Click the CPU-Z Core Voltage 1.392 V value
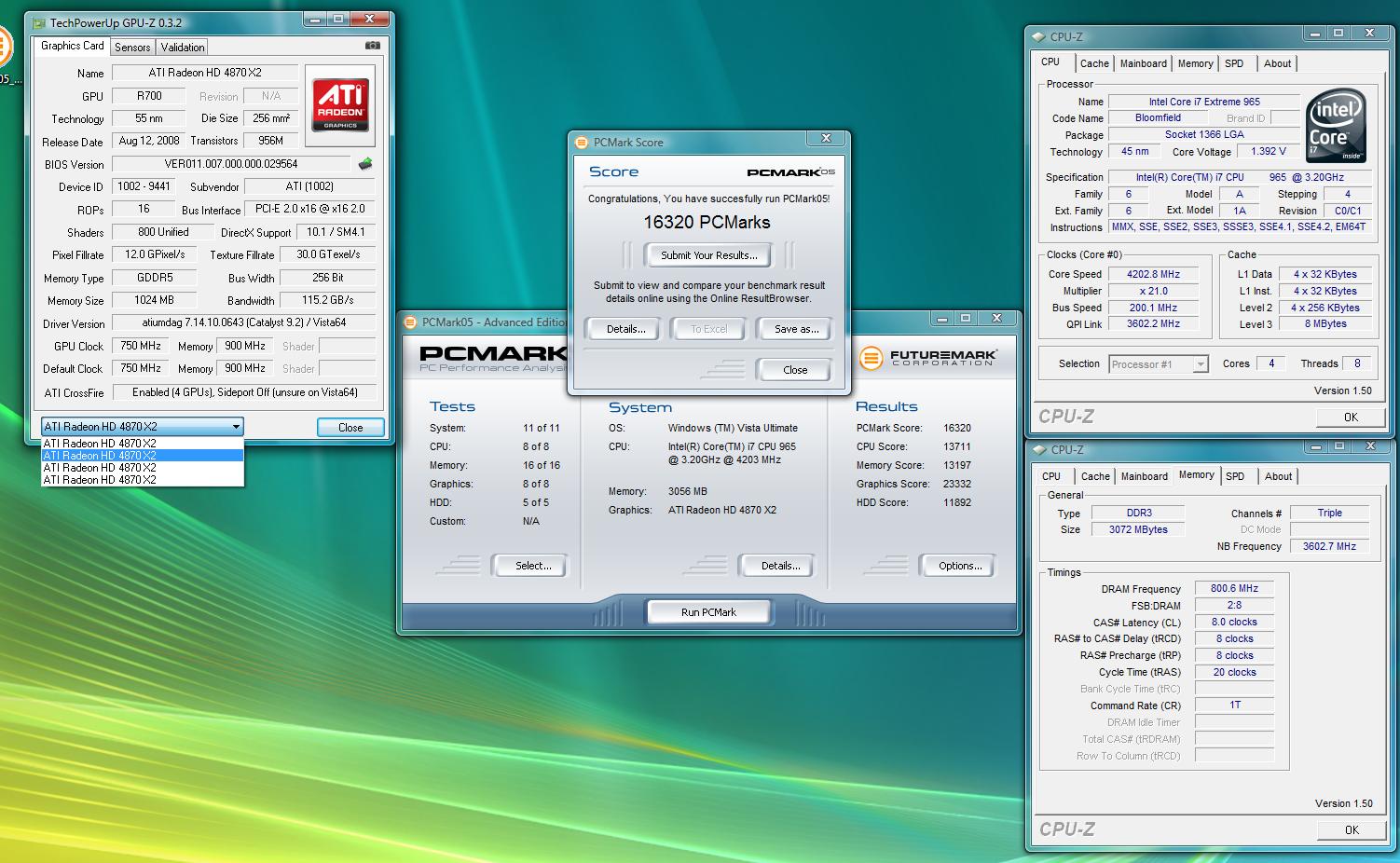 1269,152
